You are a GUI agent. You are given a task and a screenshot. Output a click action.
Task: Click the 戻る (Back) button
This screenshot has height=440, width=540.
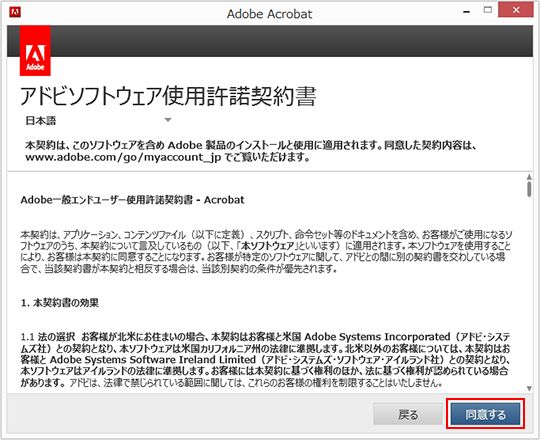[408, 414]
